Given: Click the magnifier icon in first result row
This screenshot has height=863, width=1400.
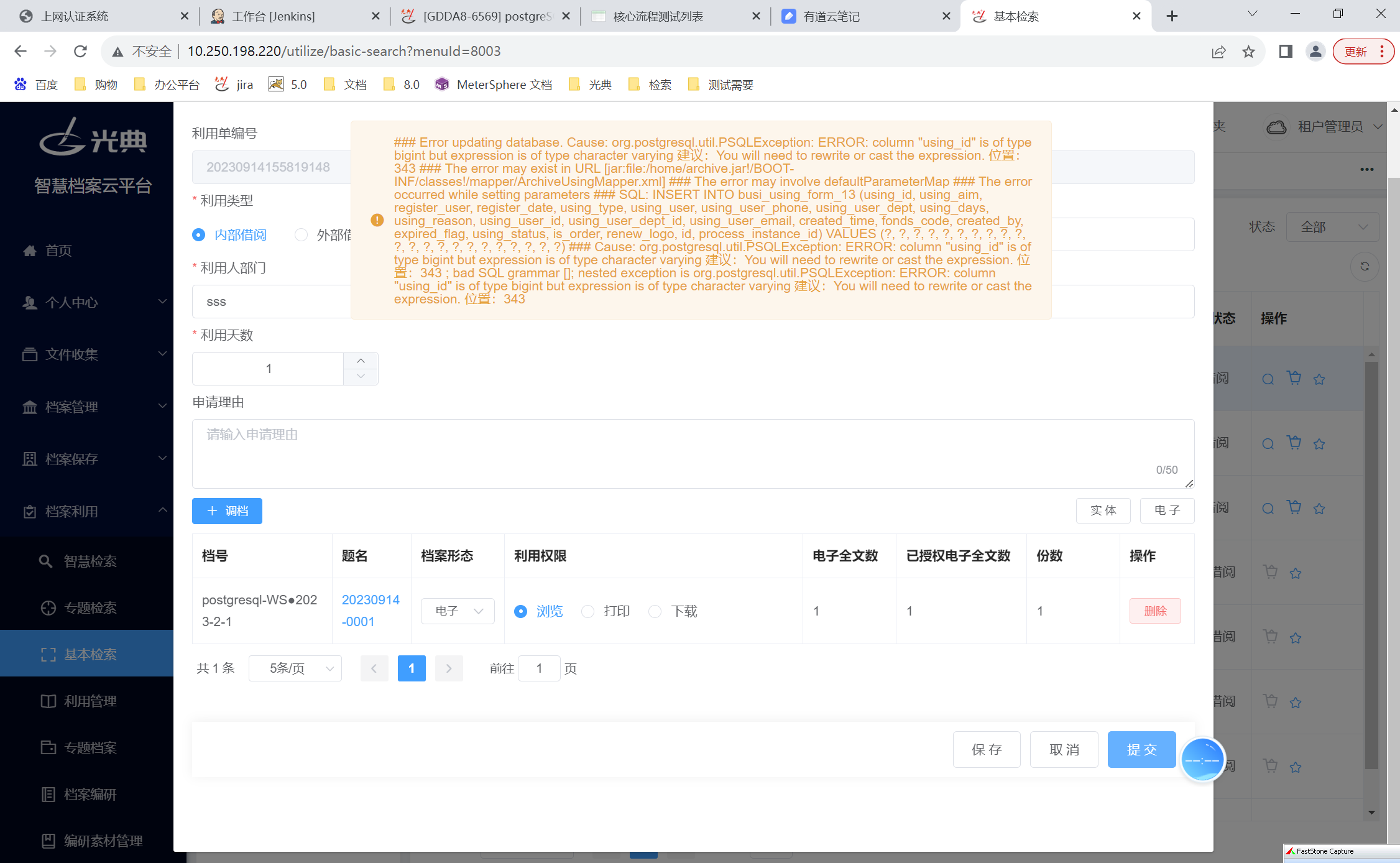Looking at the screenshot, I should pyautogui.click(x=1268, y=379).
